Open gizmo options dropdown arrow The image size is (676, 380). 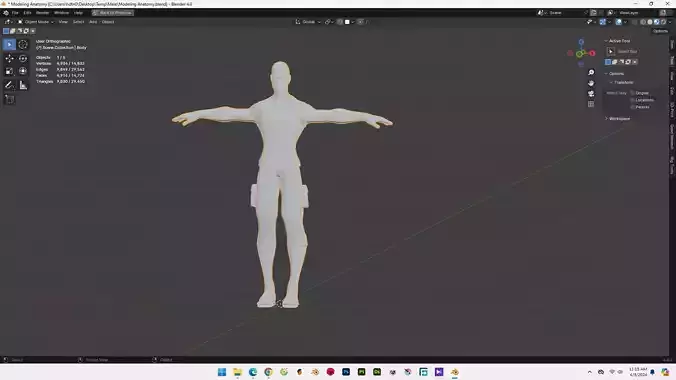pos(609,22)
